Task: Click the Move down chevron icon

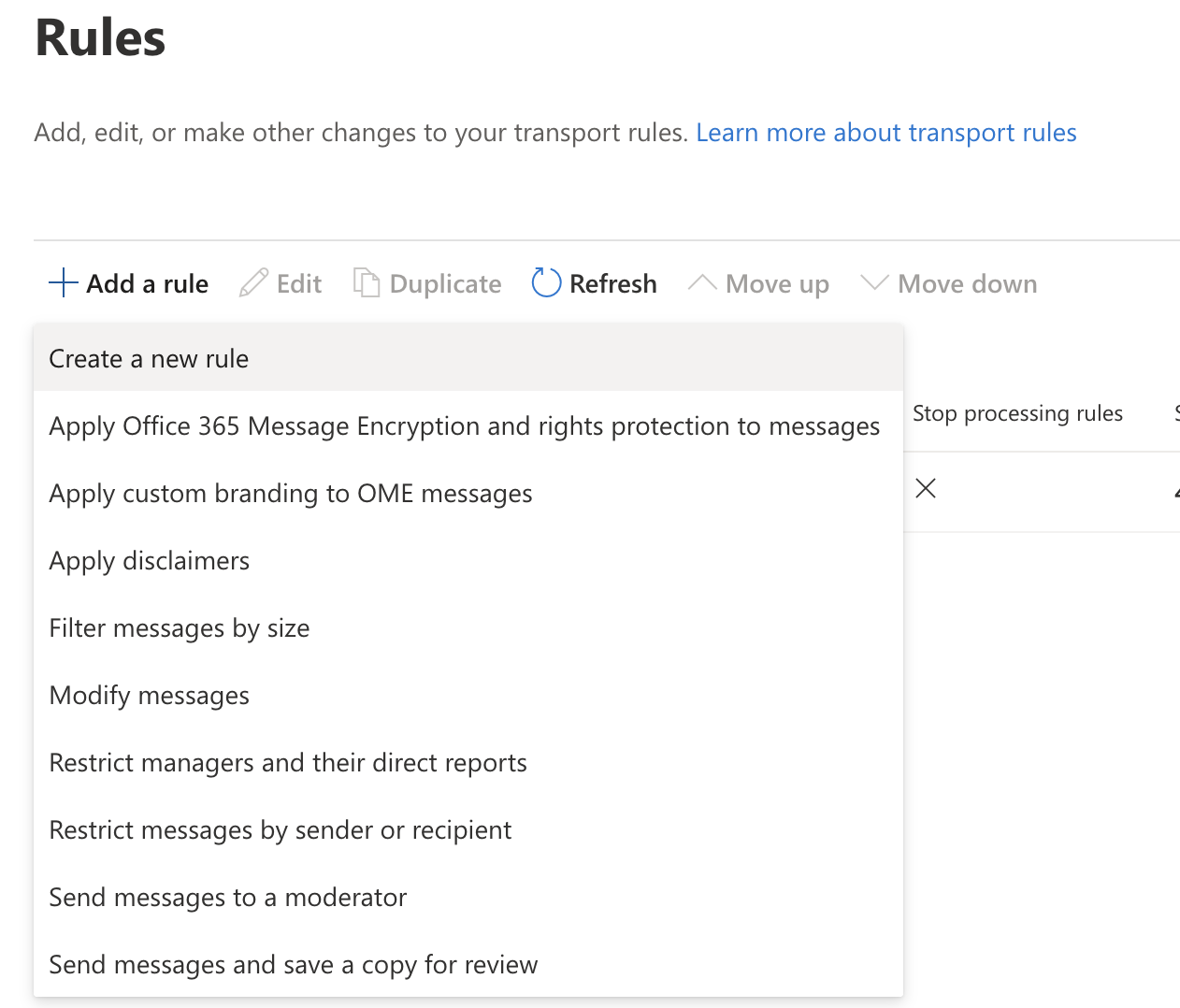Action: pos(874,283)
